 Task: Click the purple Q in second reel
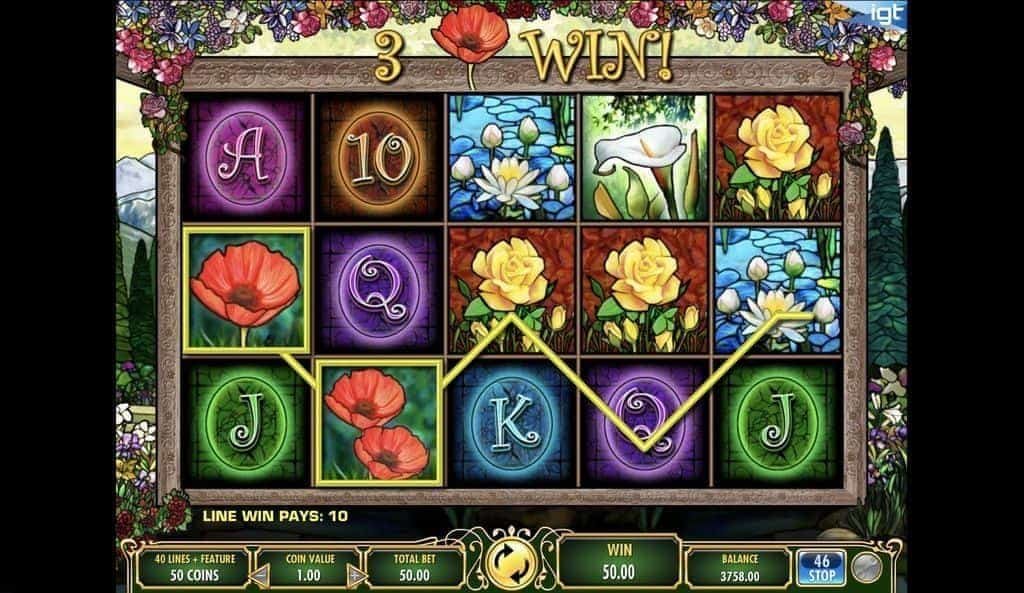point(379,290)
